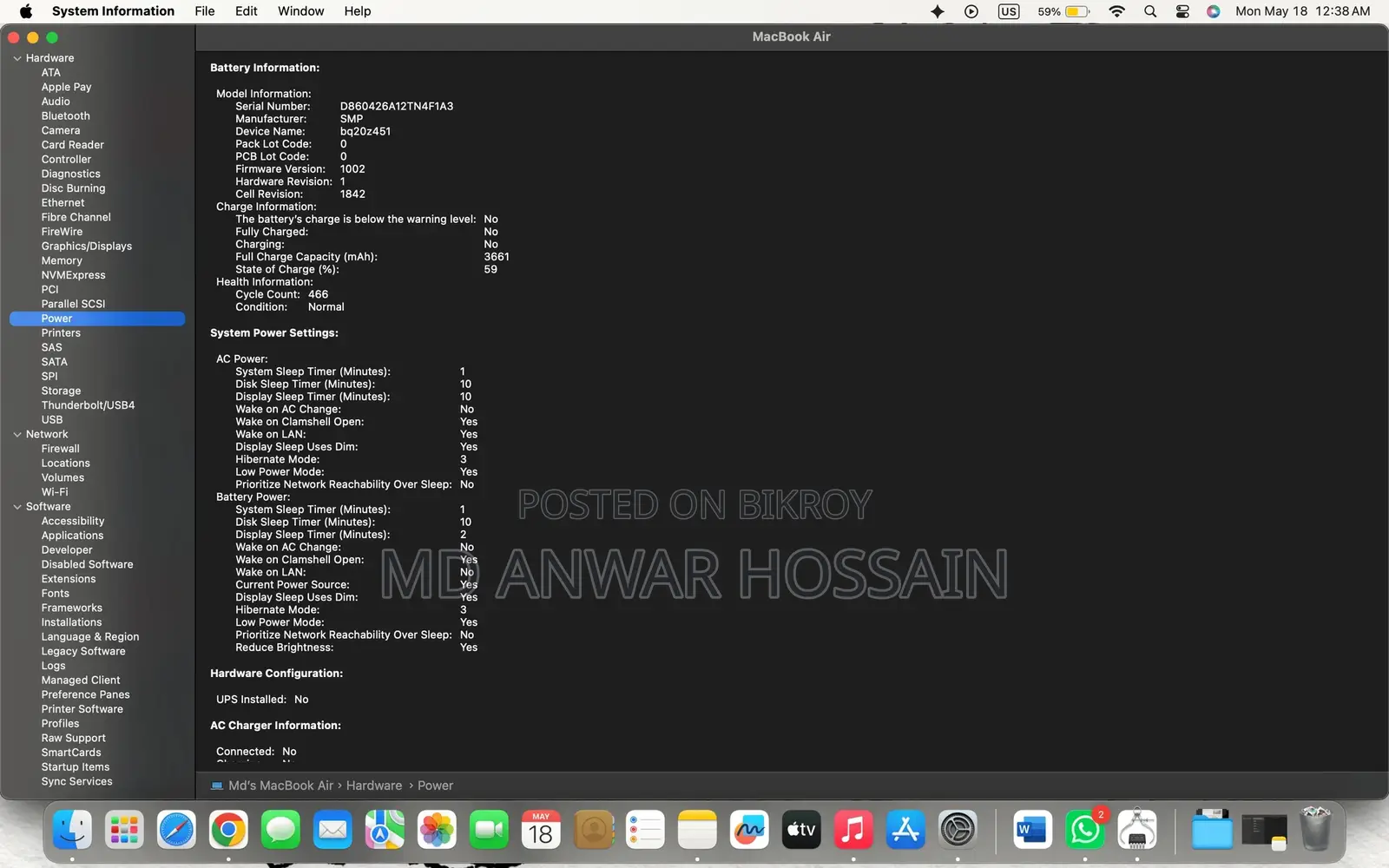Open System Information app menu
This screenshot has width=1389, height=868.
click(x=113, y=11)
